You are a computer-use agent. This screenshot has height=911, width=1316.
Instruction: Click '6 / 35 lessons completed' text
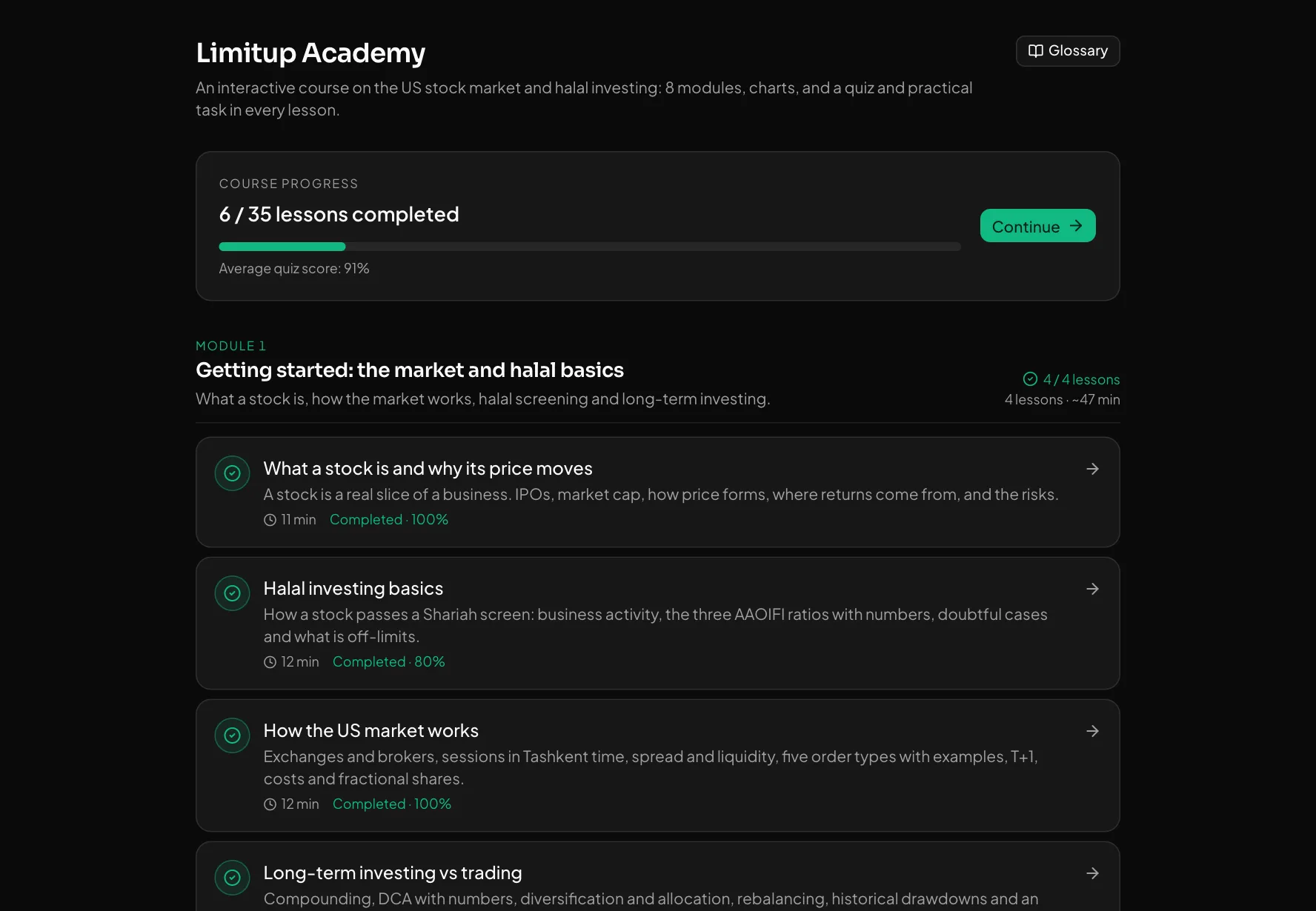pyautogui.click(x=339, y=215)
